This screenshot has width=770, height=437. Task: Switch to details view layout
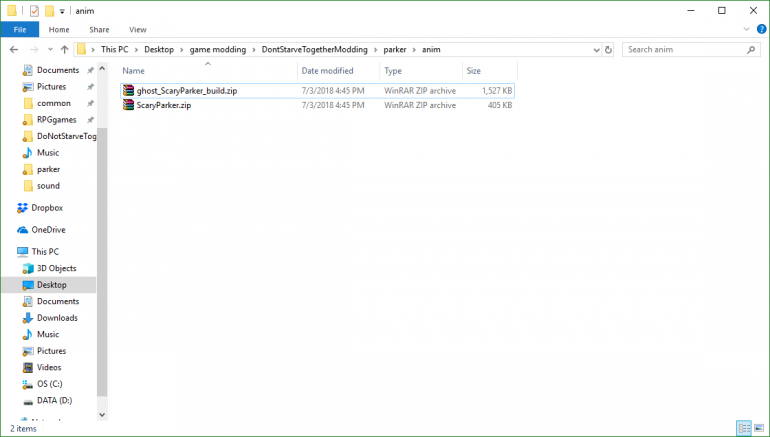pos(743,428)
